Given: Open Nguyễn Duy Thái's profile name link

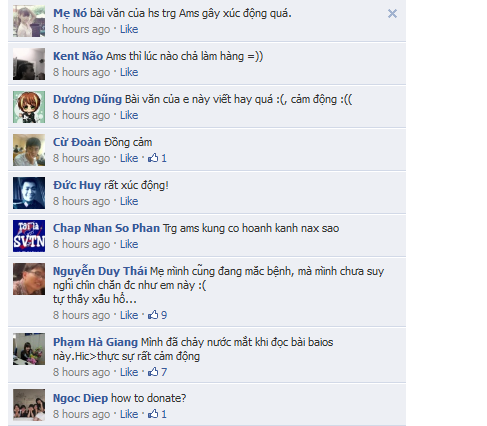Looking at the screenshot, I should [x=100, y=271].
